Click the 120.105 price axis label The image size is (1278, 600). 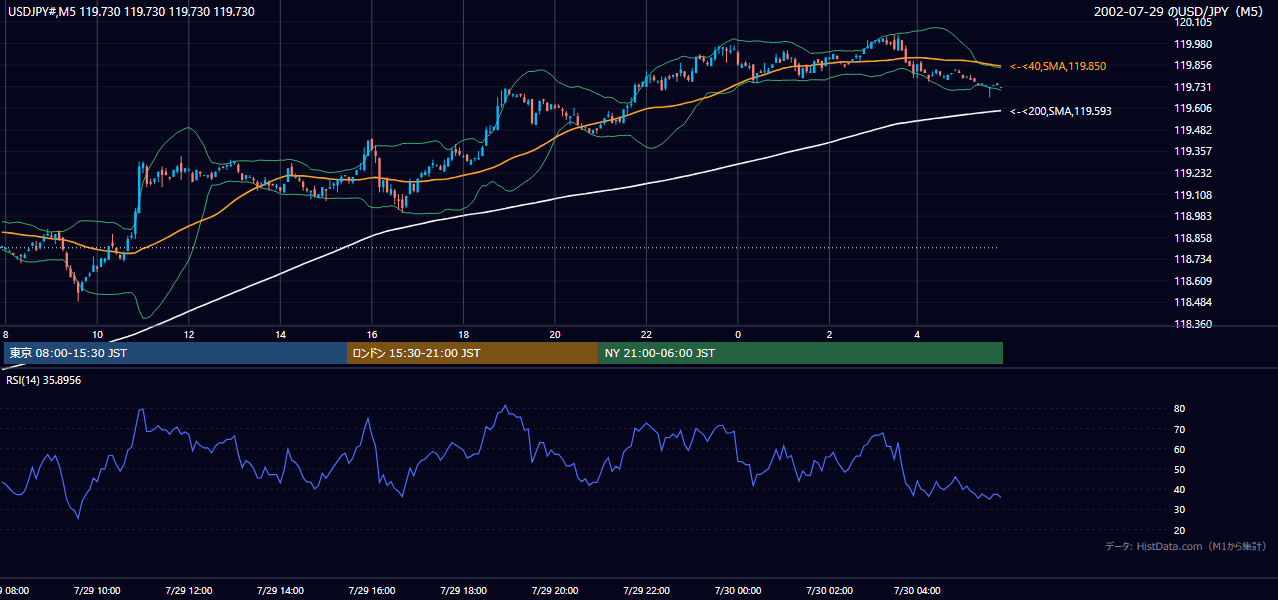point(1194,22)
